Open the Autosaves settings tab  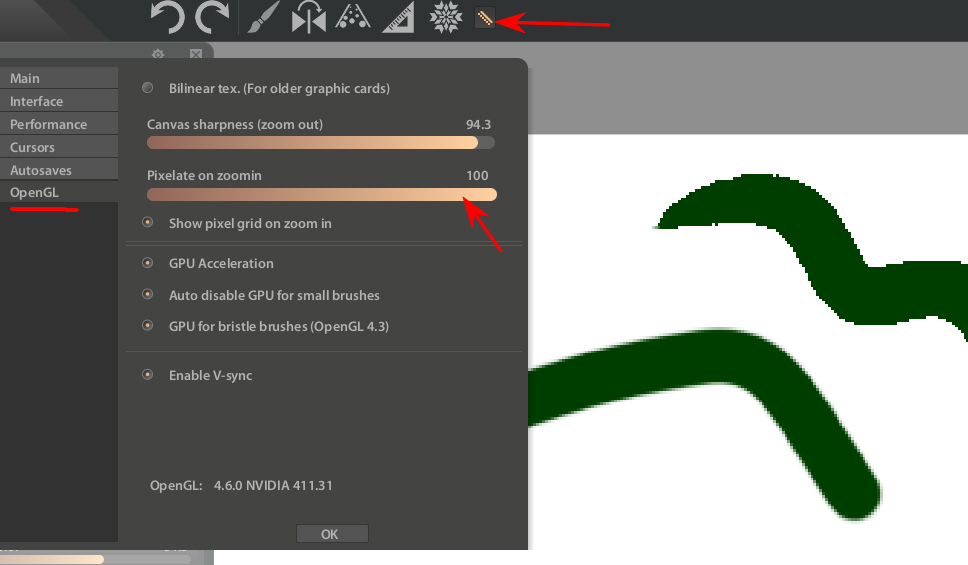click(41, 170)
